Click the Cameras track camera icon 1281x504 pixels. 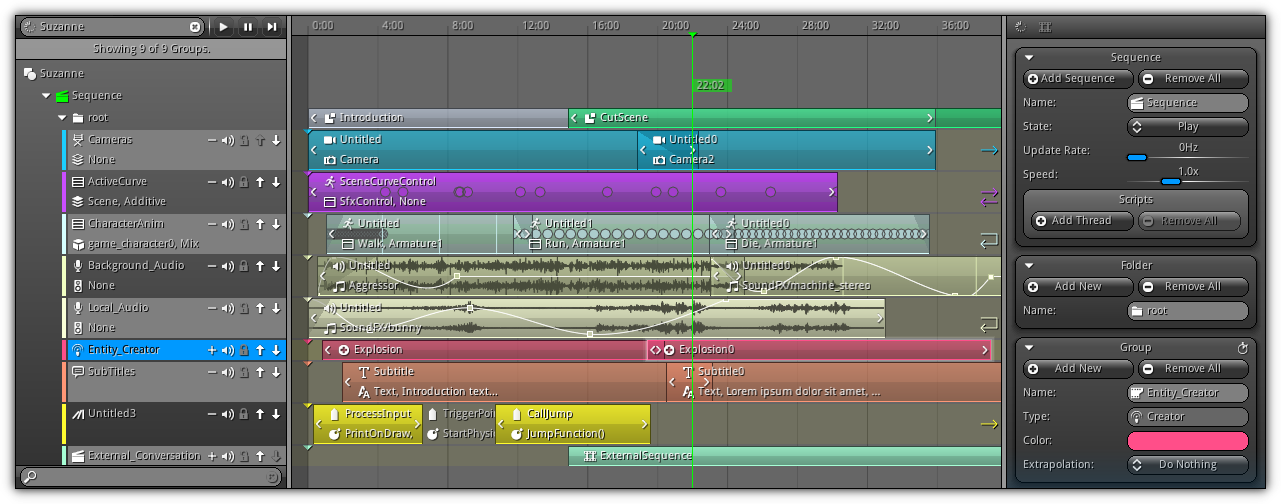click(77, 140)
